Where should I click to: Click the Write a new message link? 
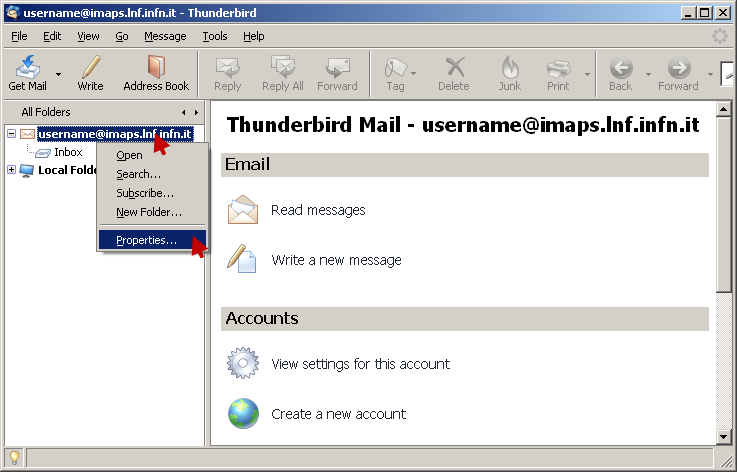point(337,260)
